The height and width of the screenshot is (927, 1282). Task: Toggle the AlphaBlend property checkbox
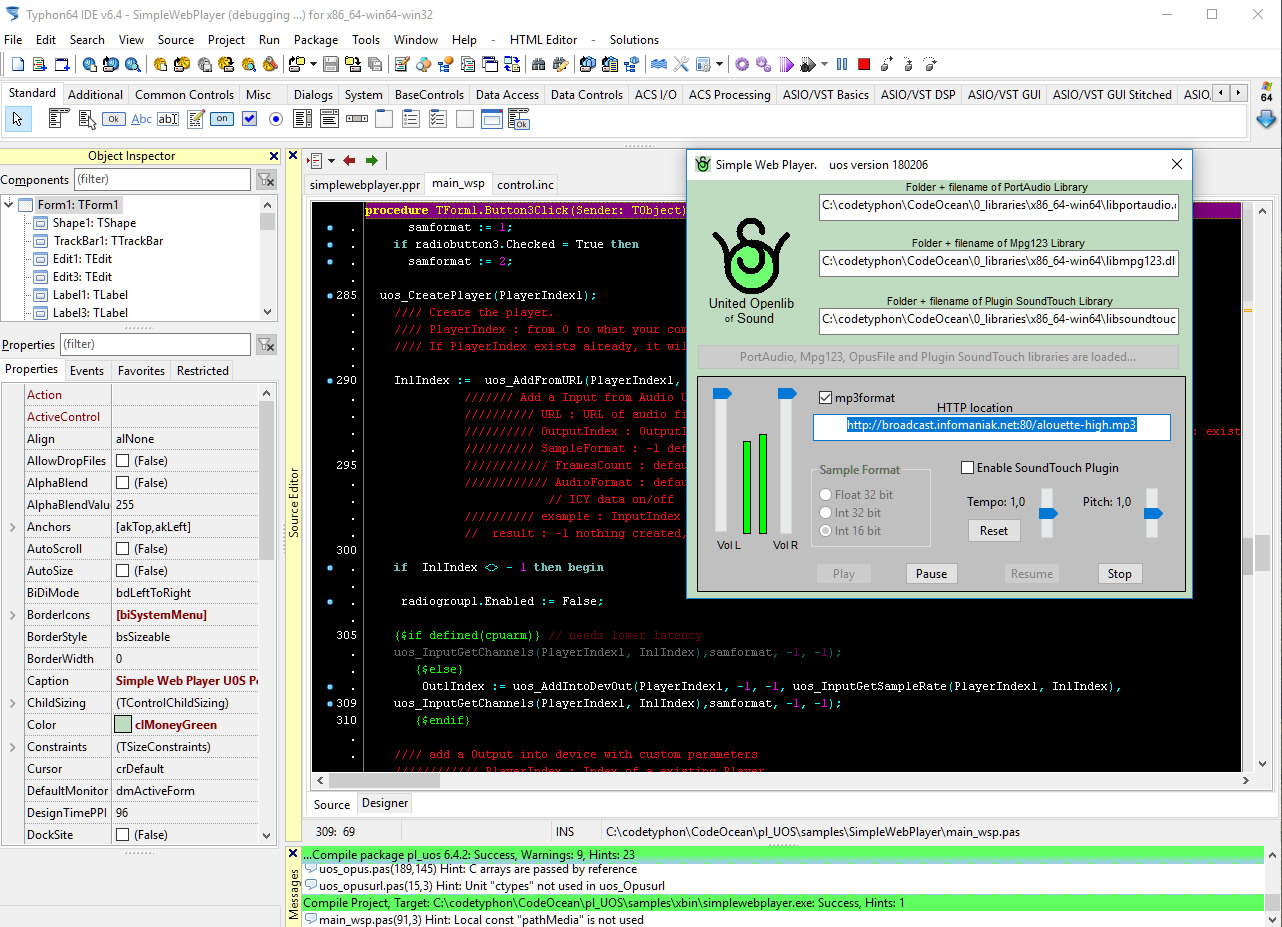coord(123,483)
